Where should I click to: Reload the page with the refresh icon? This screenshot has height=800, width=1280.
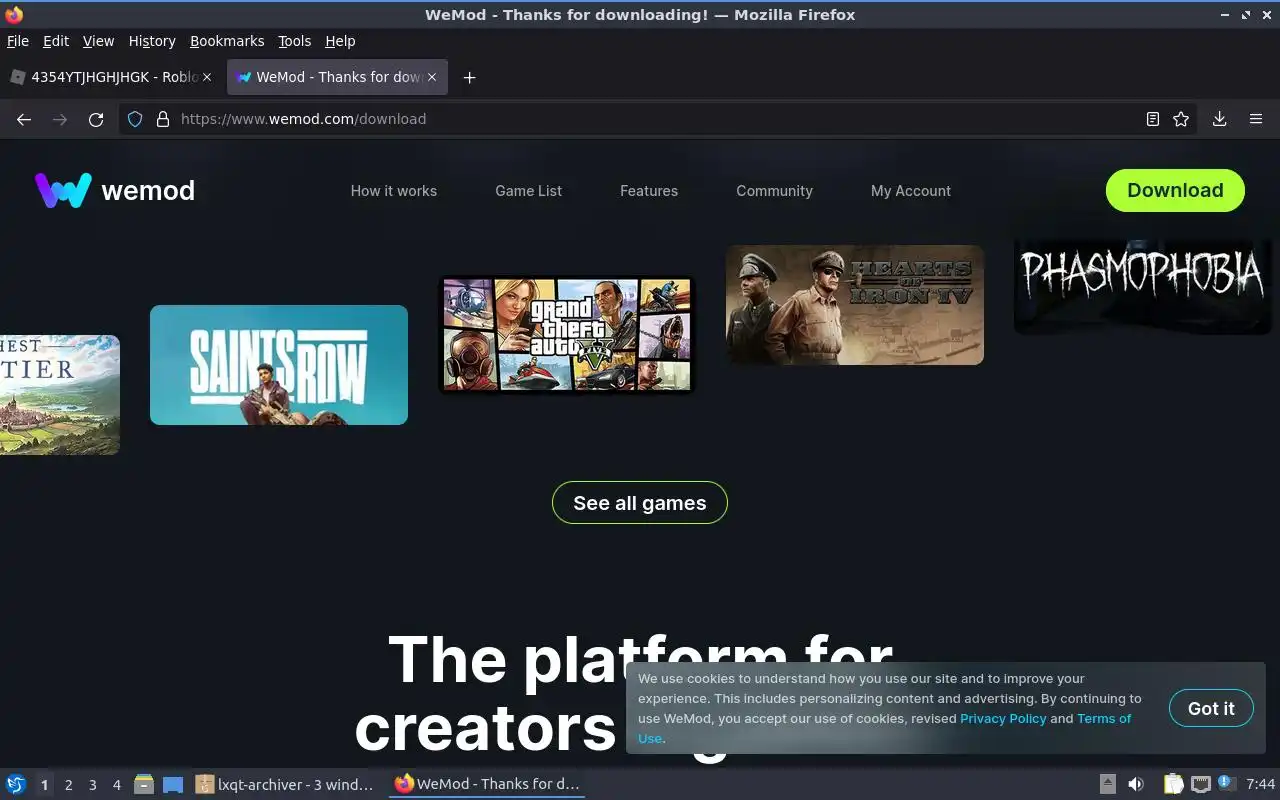point(96,119)
